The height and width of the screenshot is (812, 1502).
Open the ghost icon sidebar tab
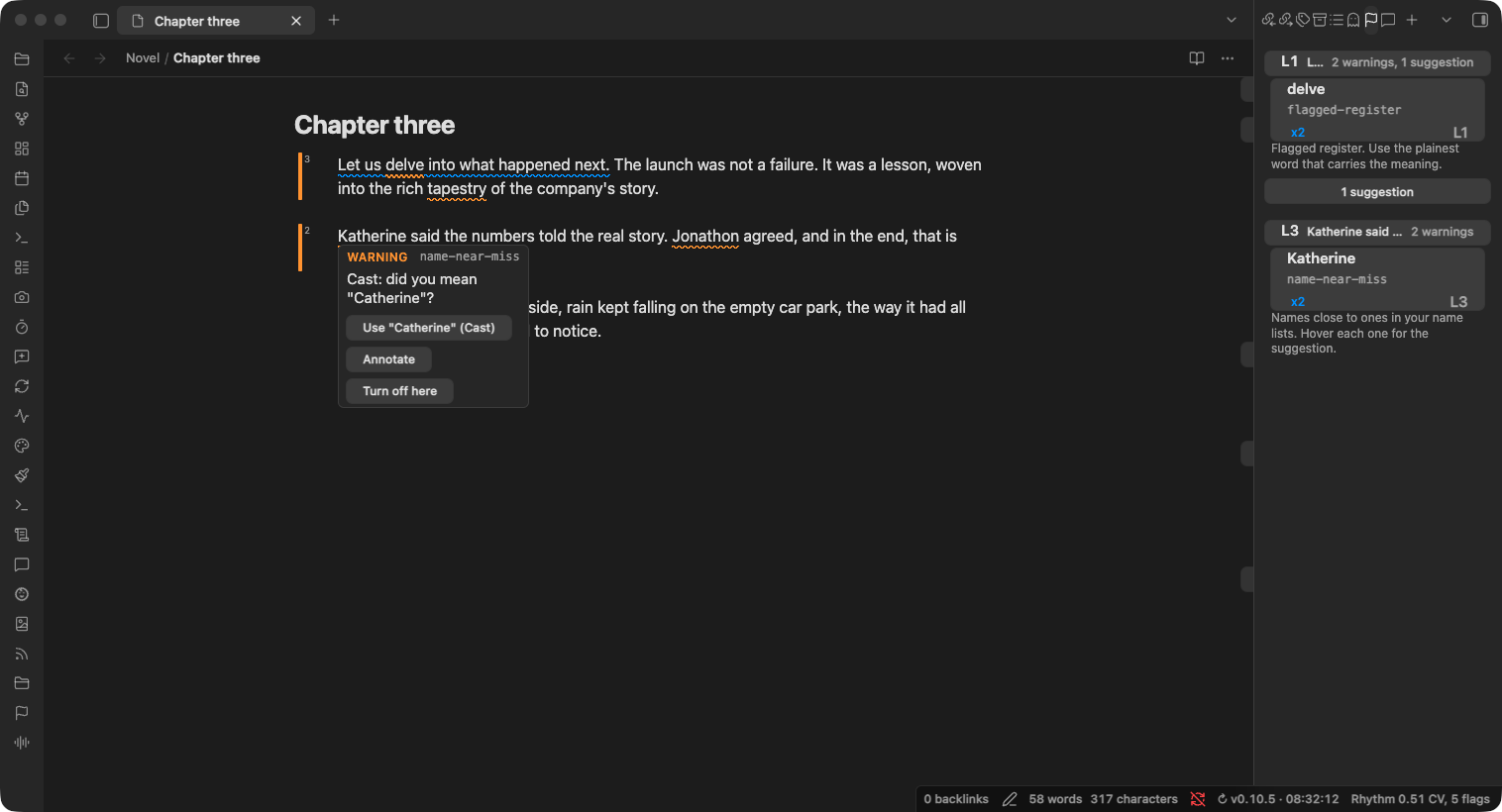1353,20
